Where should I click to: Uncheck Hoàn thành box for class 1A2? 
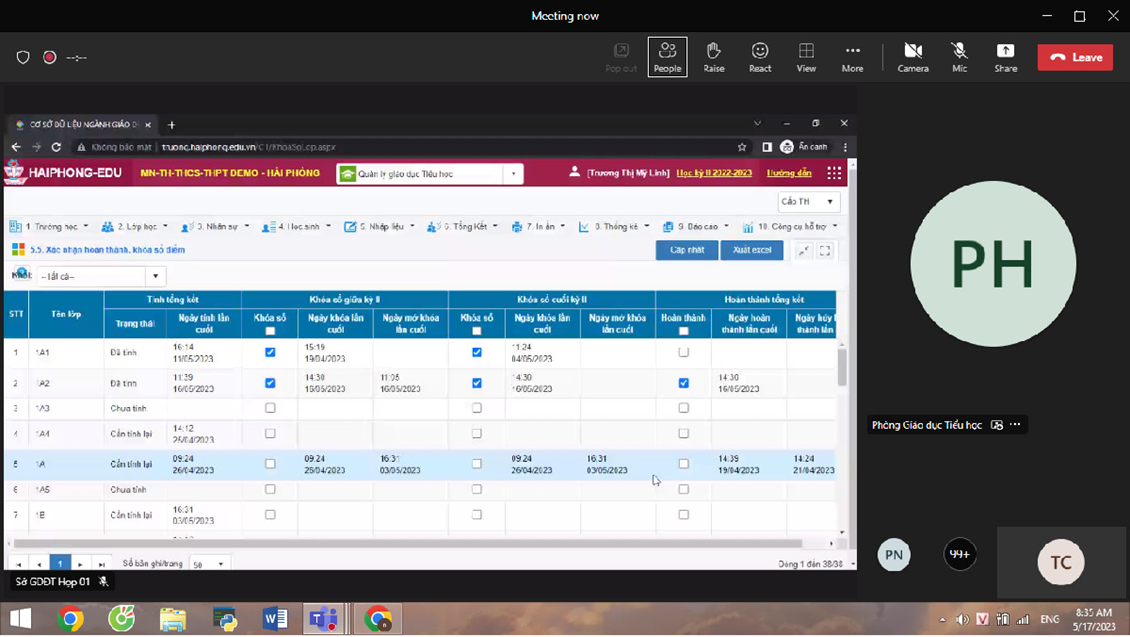(683, 383)
